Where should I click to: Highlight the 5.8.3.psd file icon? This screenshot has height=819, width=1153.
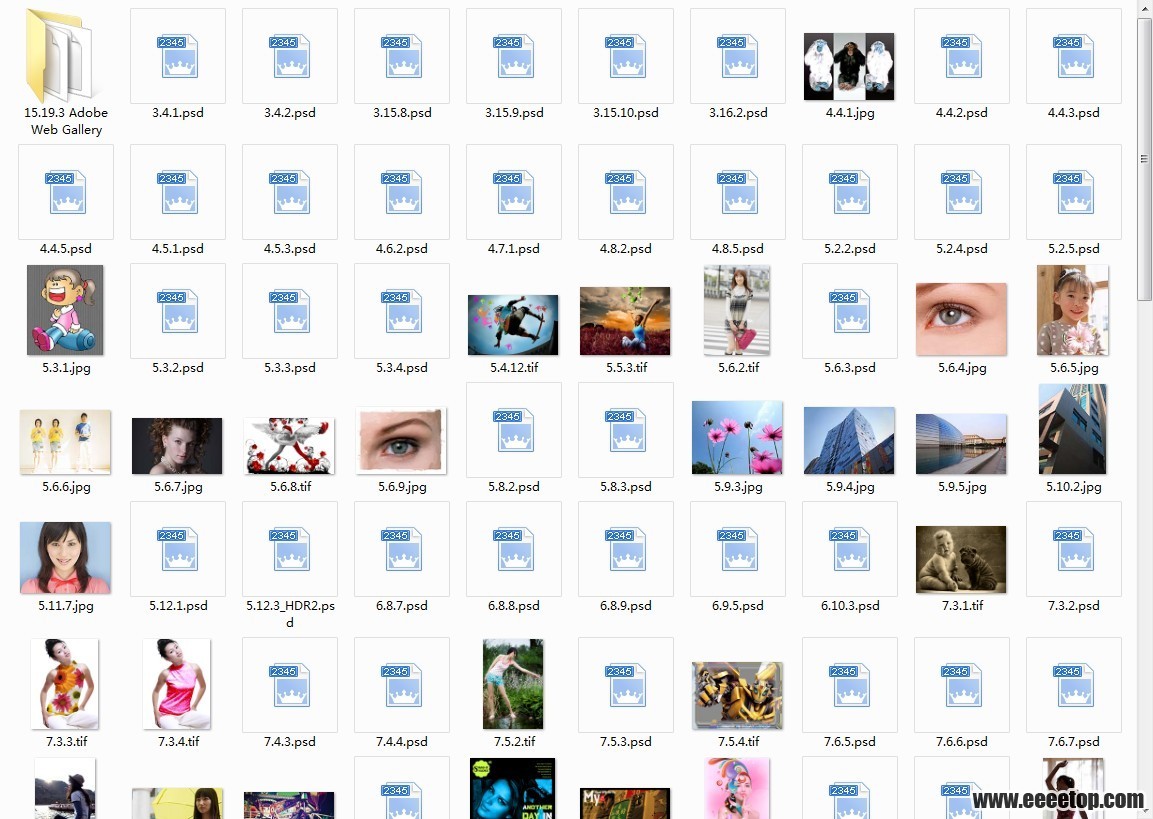tap(626, 430)
